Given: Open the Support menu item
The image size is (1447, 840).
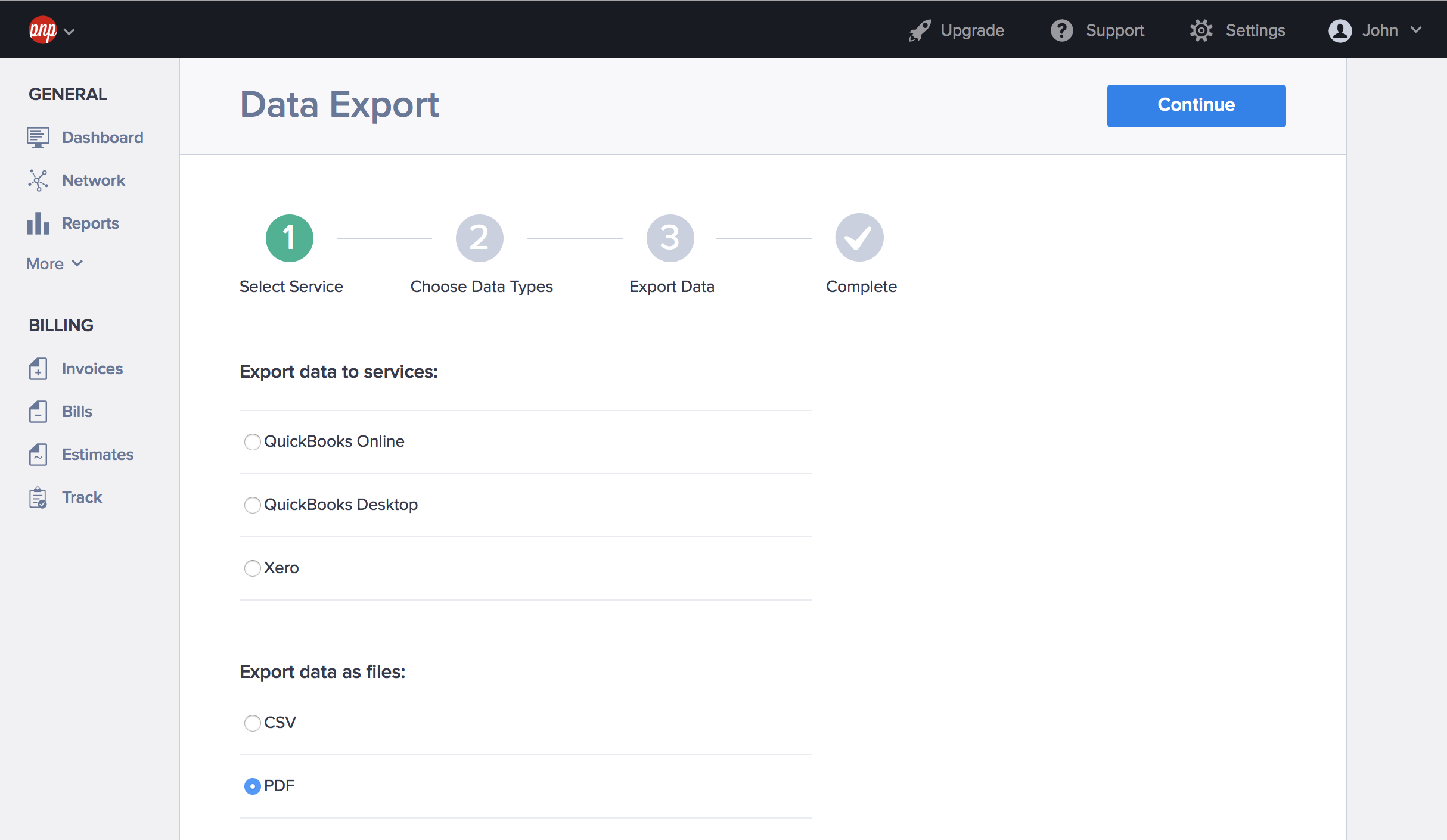Looking at the screenshot, I should [1098, 30].
